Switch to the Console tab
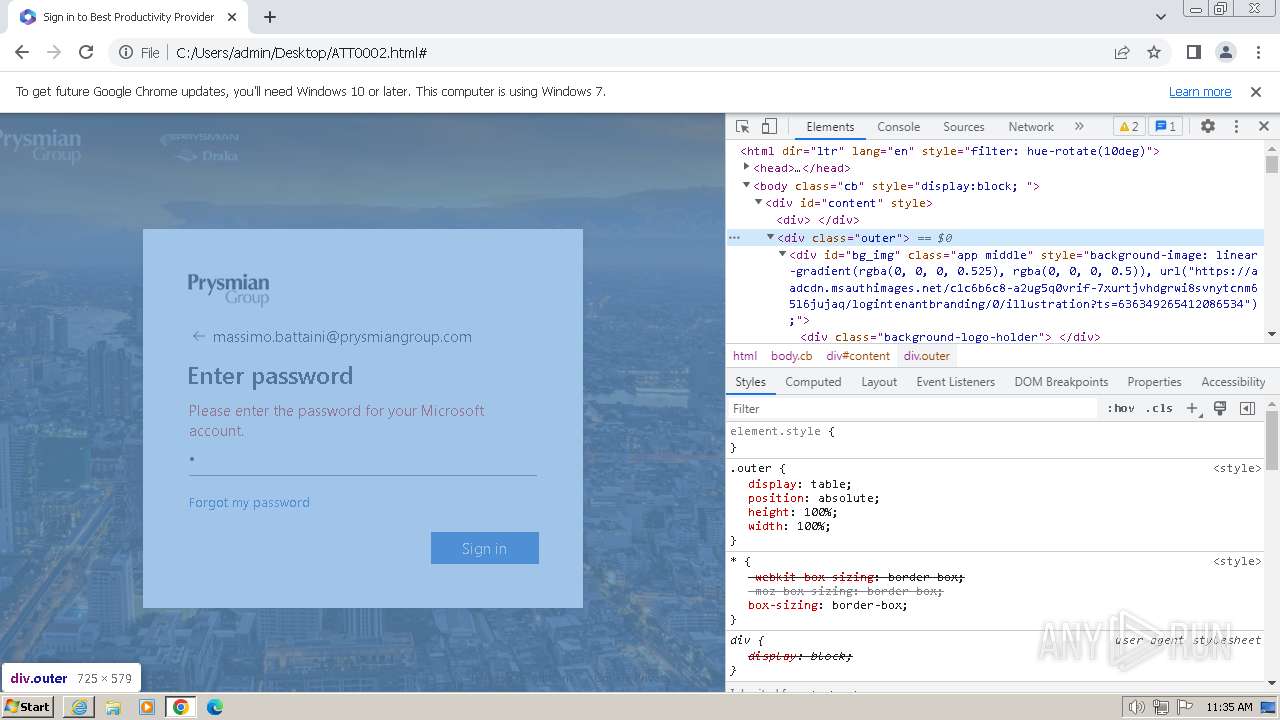Image resolution: width=1280 pixels, height=720 pixels. tap(898, 127)
